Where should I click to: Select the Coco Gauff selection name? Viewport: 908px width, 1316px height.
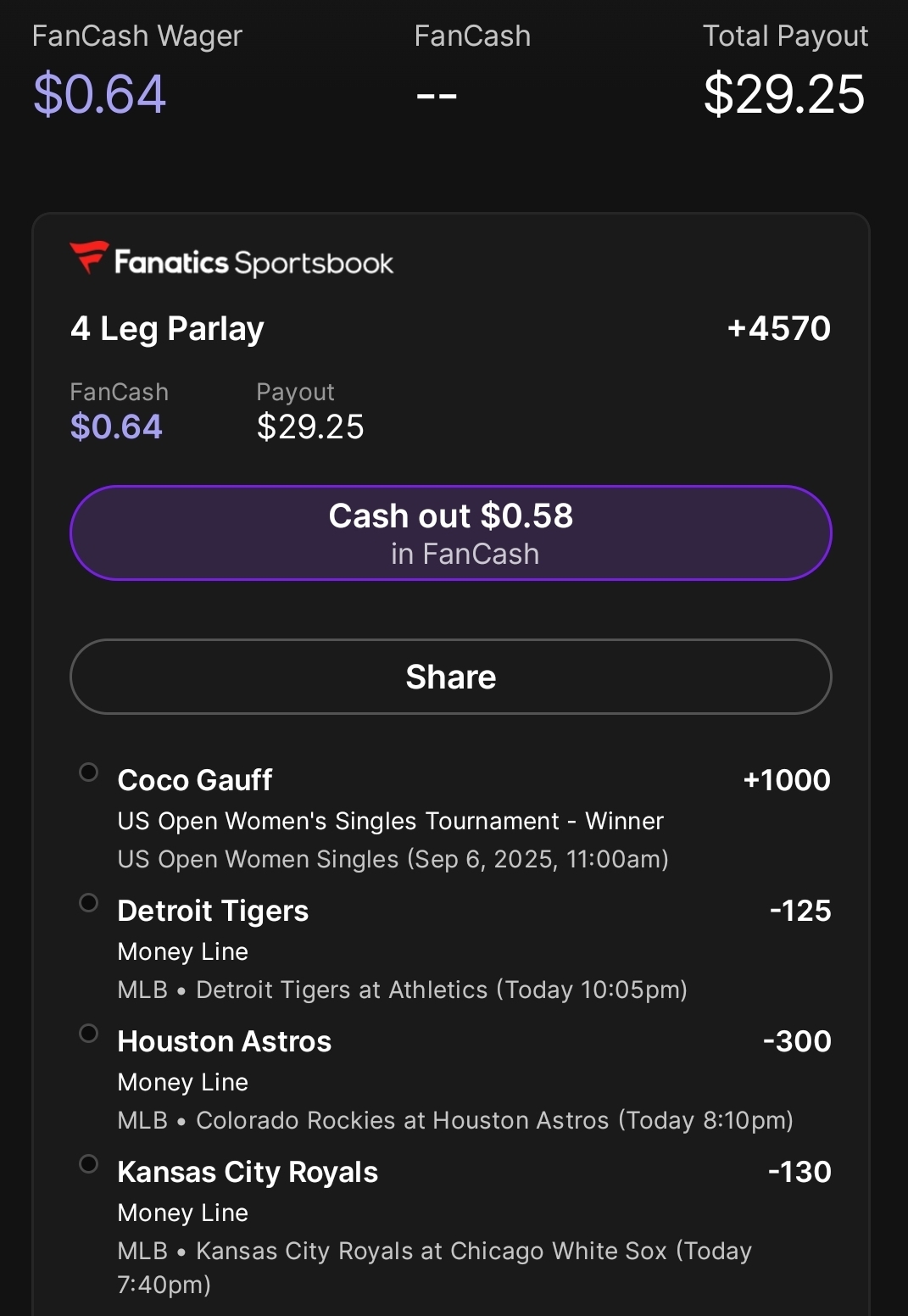[195, 780]
